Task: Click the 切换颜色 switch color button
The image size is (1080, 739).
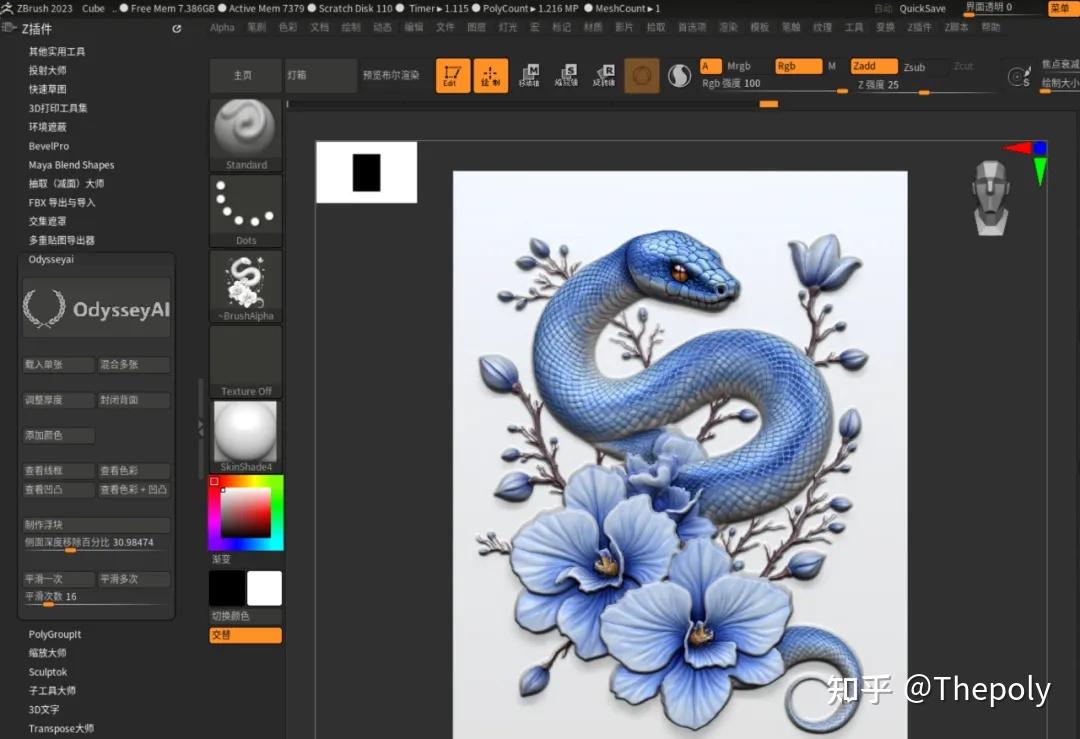Action: click(245, 616)
